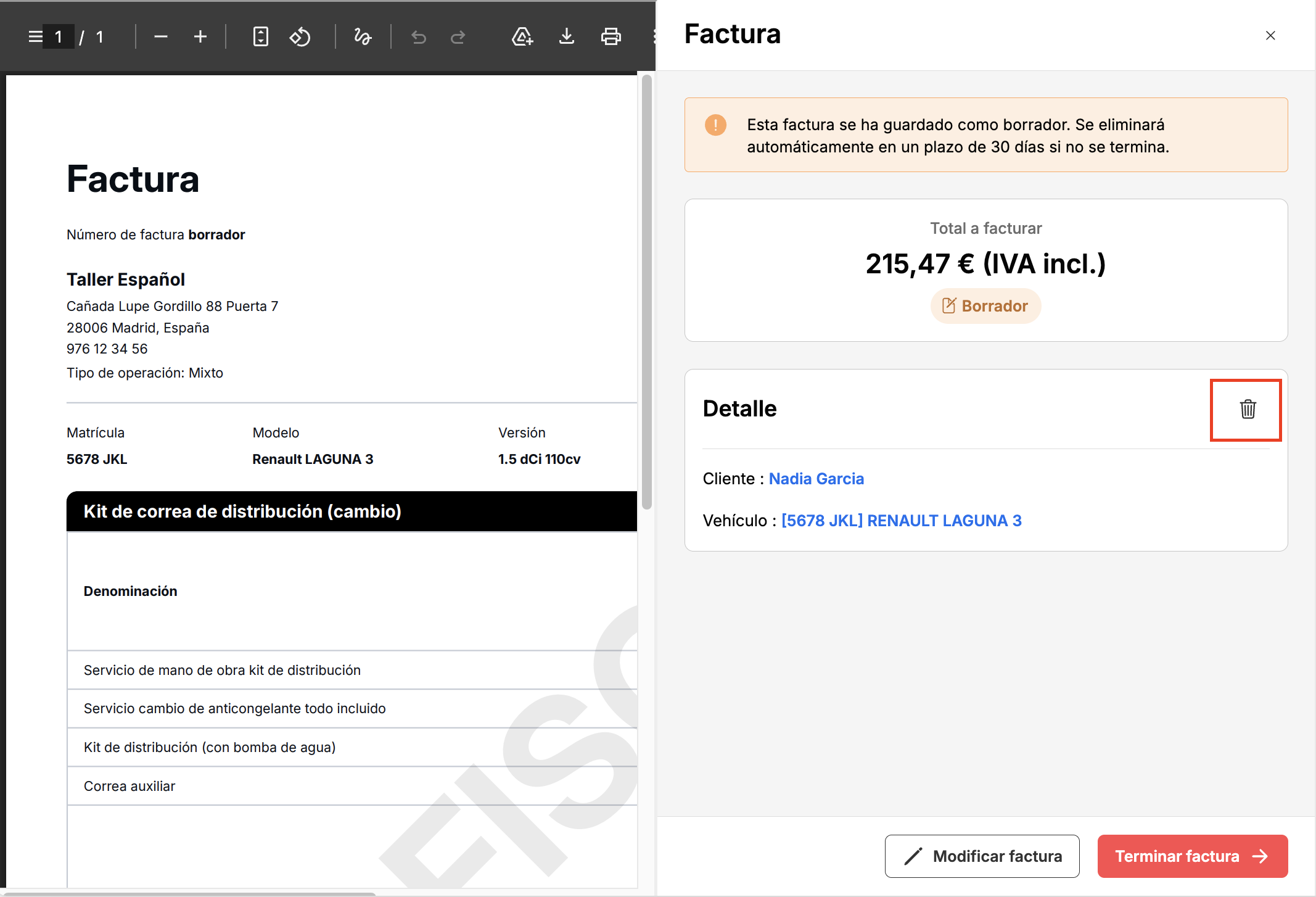Select the draw annotation tool

tap(363, 37)
